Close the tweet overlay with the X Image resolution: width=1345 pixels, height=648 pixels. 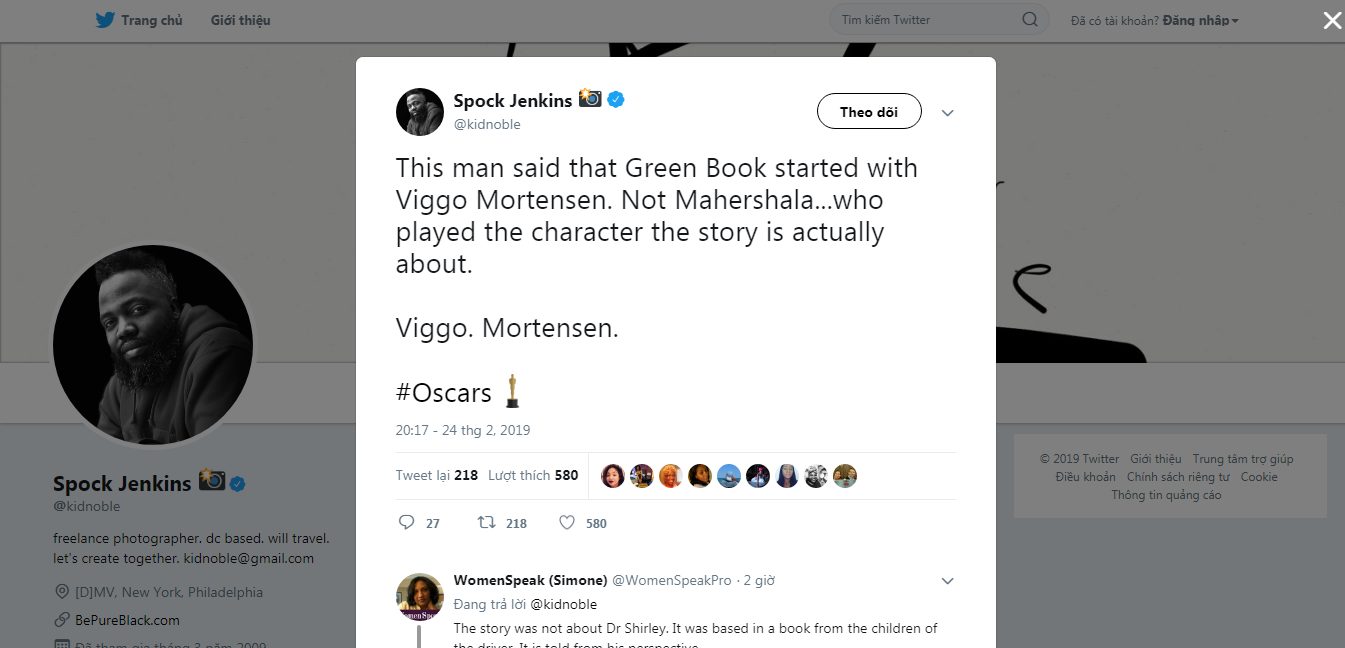pyautogui.click(x=1332, y=21)
